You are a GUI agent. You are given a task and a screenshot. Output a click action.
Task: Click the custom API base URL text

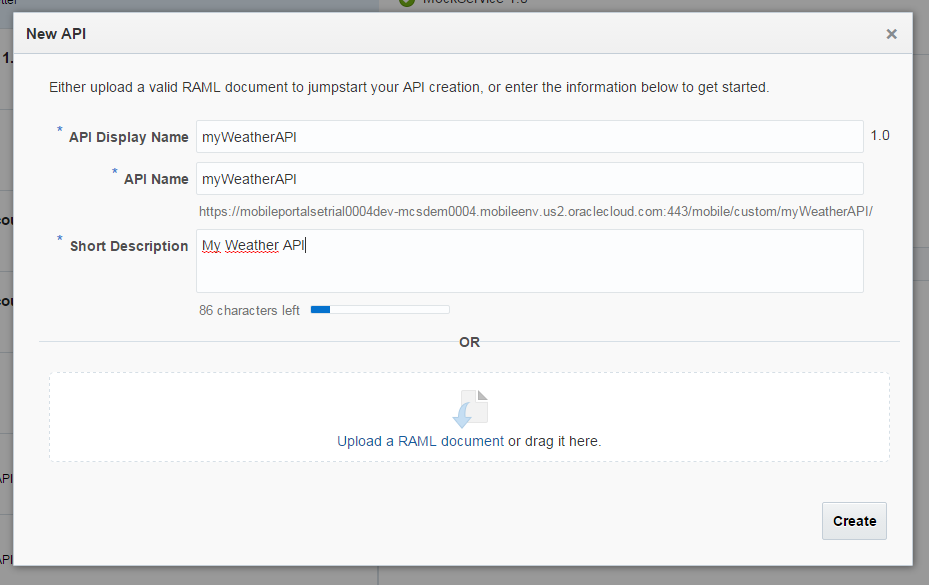(535, 211)
